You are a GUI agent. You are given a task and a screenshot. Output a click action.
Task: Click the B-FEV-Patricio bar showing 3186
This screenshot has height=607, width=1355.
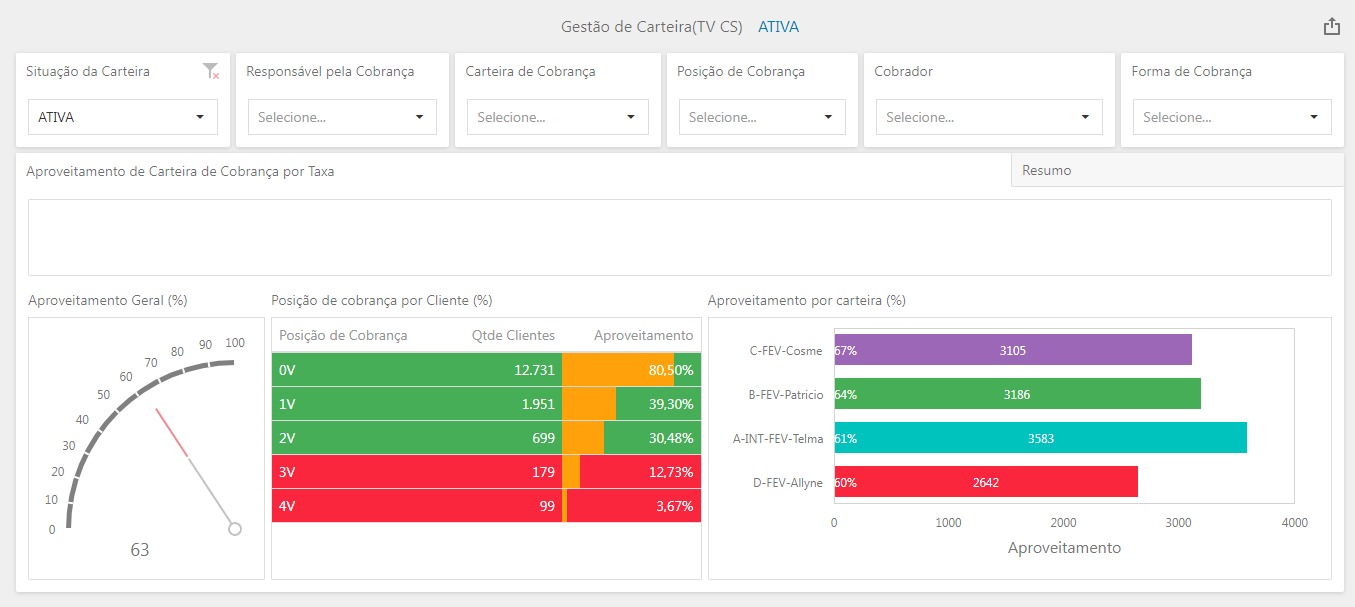pyautogui.click(x=1015, y=394)
